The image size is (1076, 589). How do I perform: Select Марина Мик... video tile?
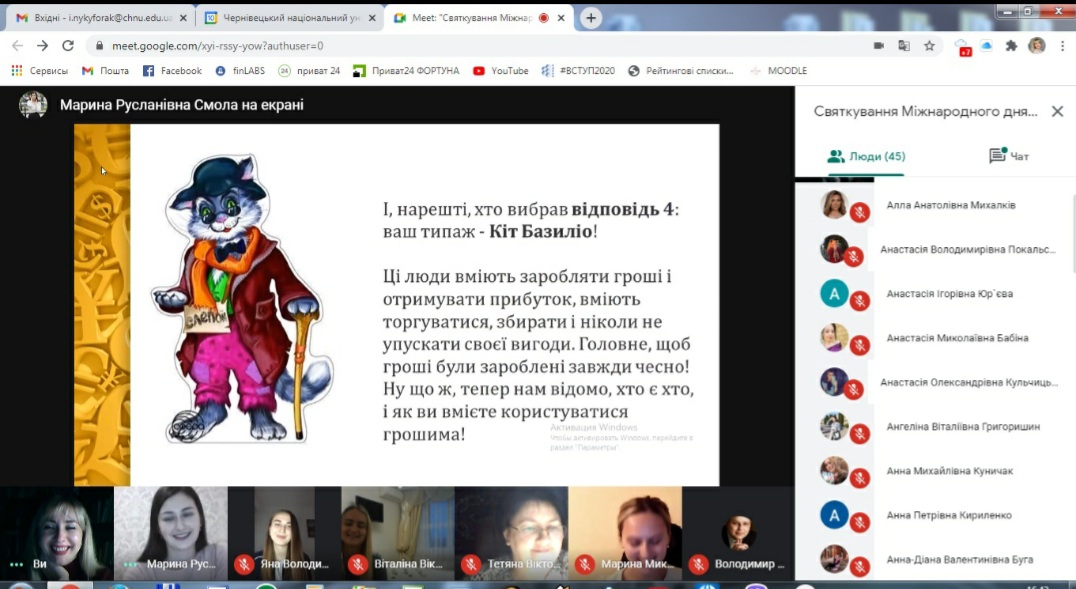tap(625, 533)
